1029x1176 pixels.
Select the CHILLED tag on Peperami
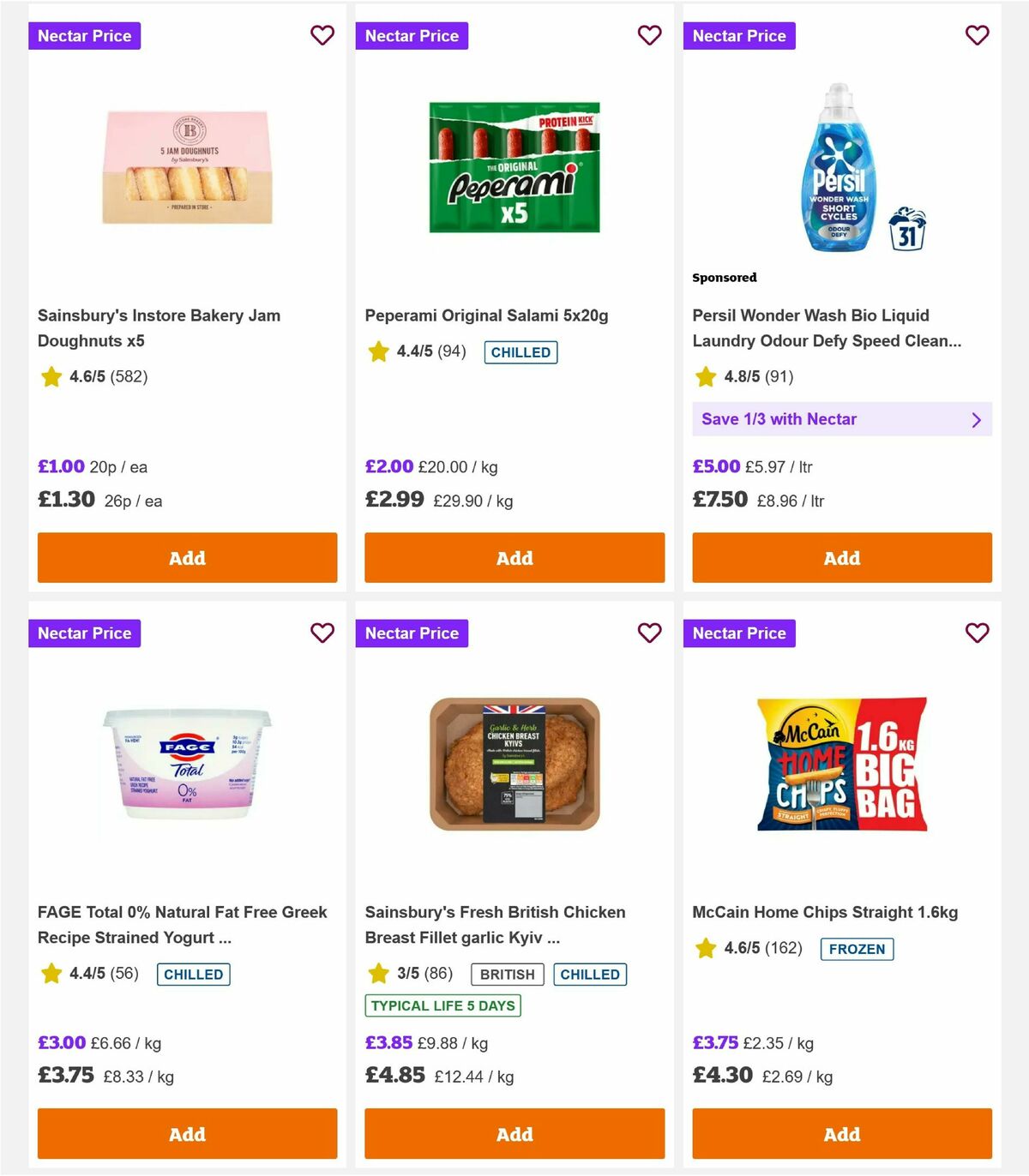coord(520,351)
